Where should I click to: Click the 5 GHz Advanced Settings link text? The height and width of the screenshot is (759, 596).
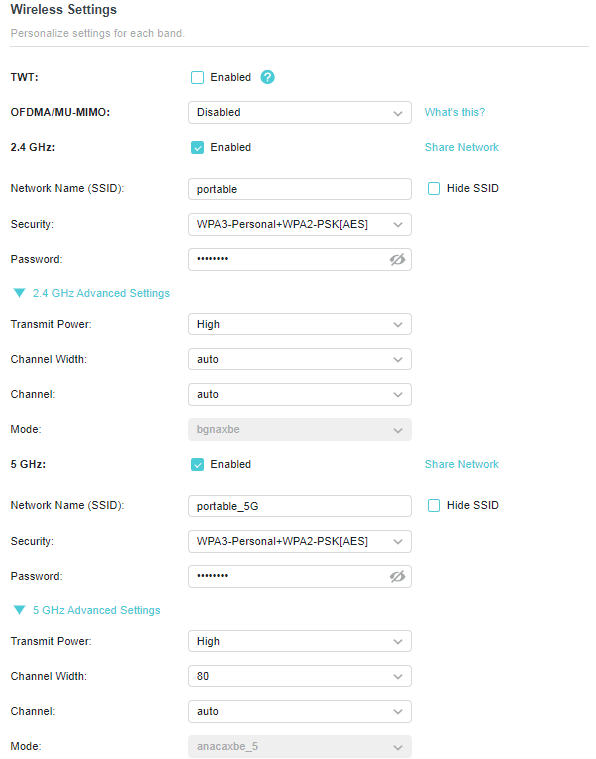[96, 610]
